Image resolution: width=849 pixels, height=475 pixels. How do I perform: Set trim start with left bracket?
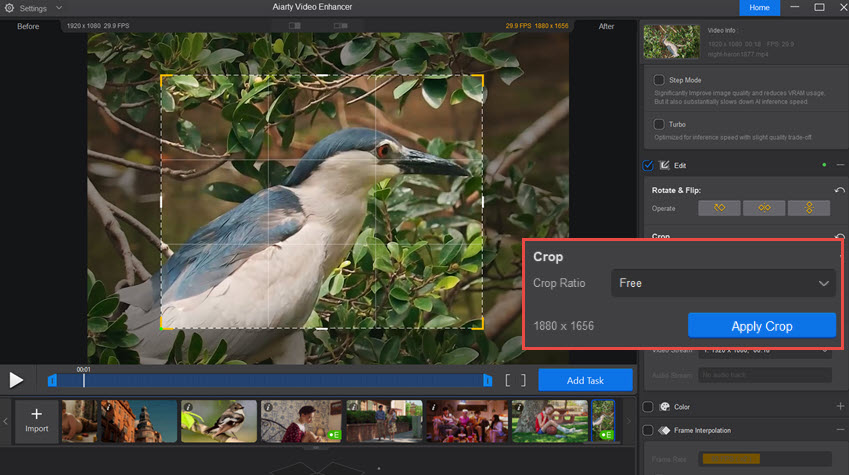coord(507,380)
